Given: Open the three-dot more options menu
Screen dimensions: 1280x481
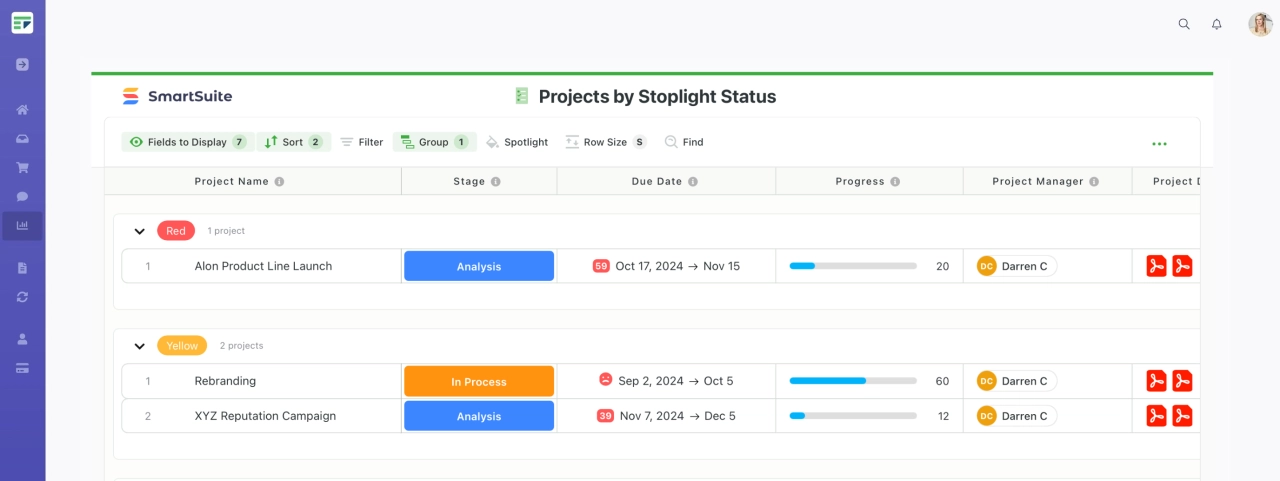Looking at the screenshot, I should pyautogui.click(x=1159, y=144).
